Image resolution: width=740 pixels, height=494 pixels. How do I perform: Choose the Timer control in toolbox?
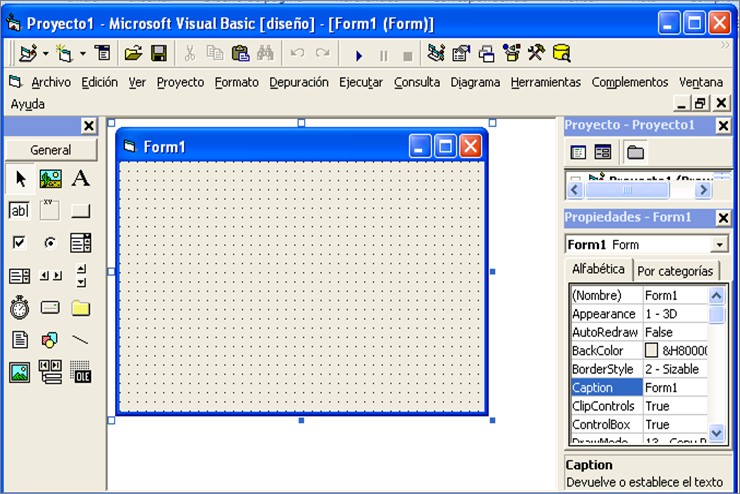pyautogui.click(x=19, y=308)
